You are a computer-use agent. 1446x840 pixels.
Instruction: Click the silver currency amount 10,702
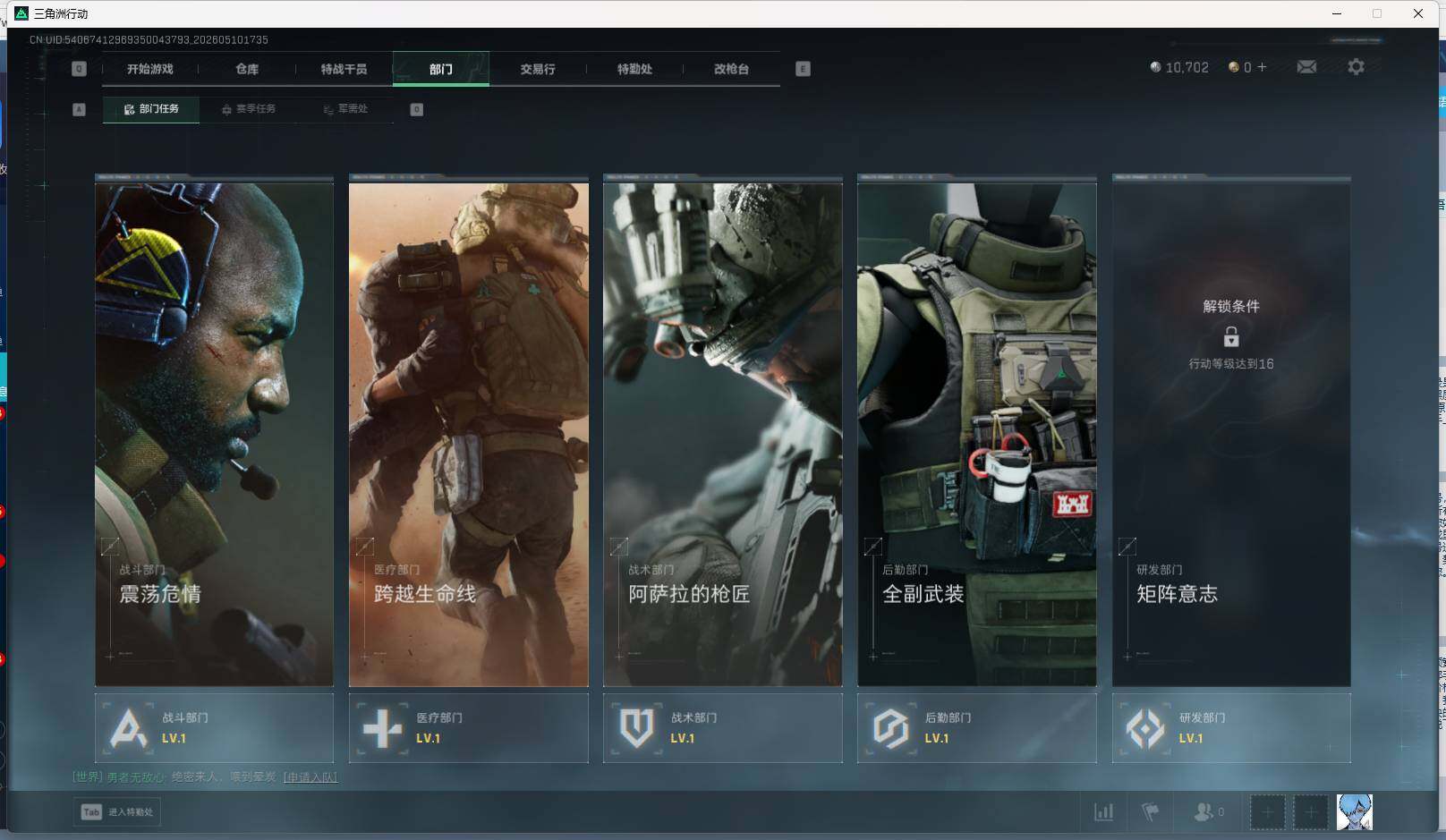(x=1187, y=67)
